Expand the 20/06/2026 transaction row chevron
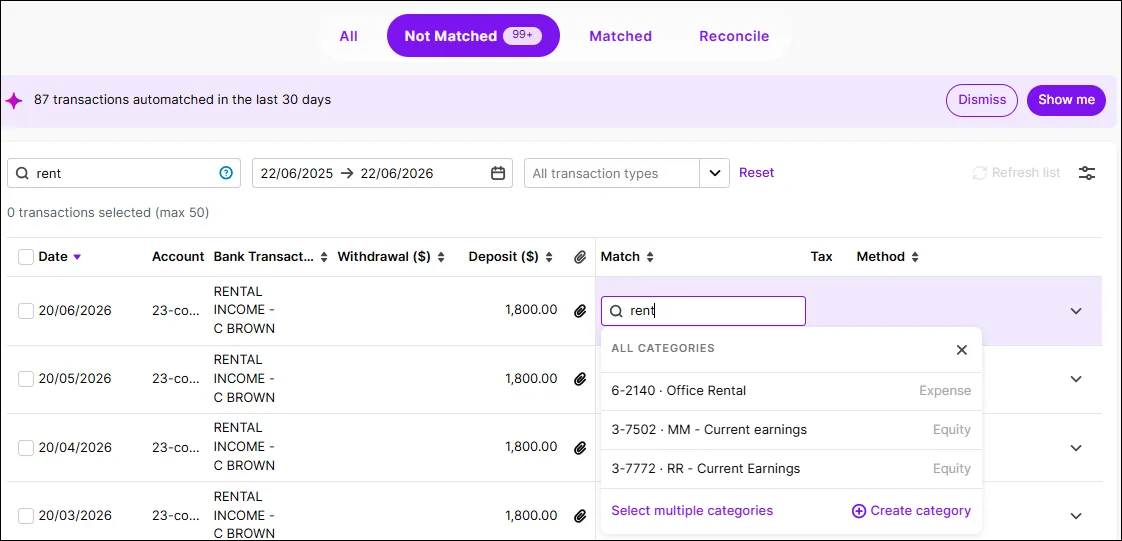Screen dimensions: 1122x541 coord(1075,311)
